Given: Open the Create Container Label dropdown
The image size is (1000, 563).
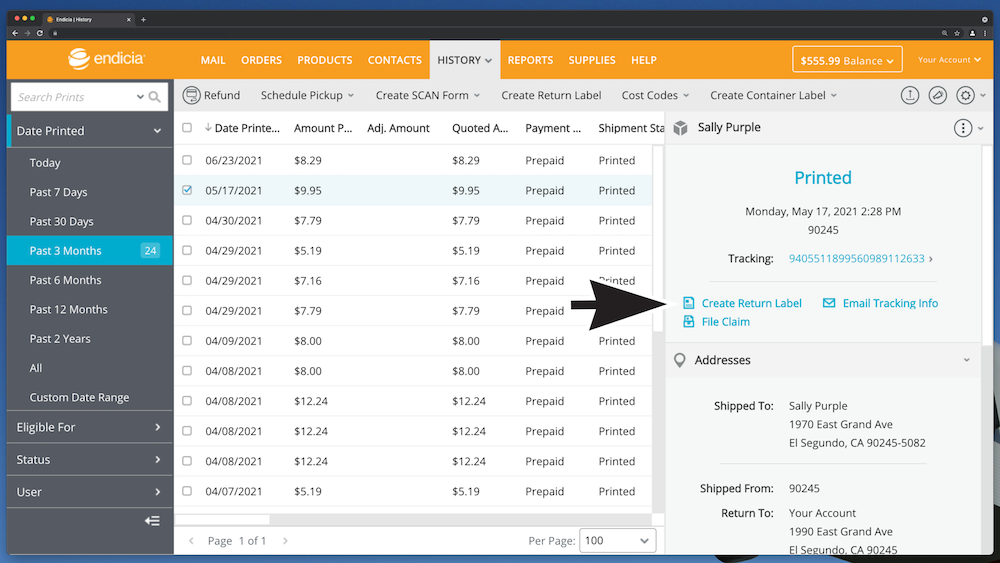Looking at the screenshot, I should (773, 95).
